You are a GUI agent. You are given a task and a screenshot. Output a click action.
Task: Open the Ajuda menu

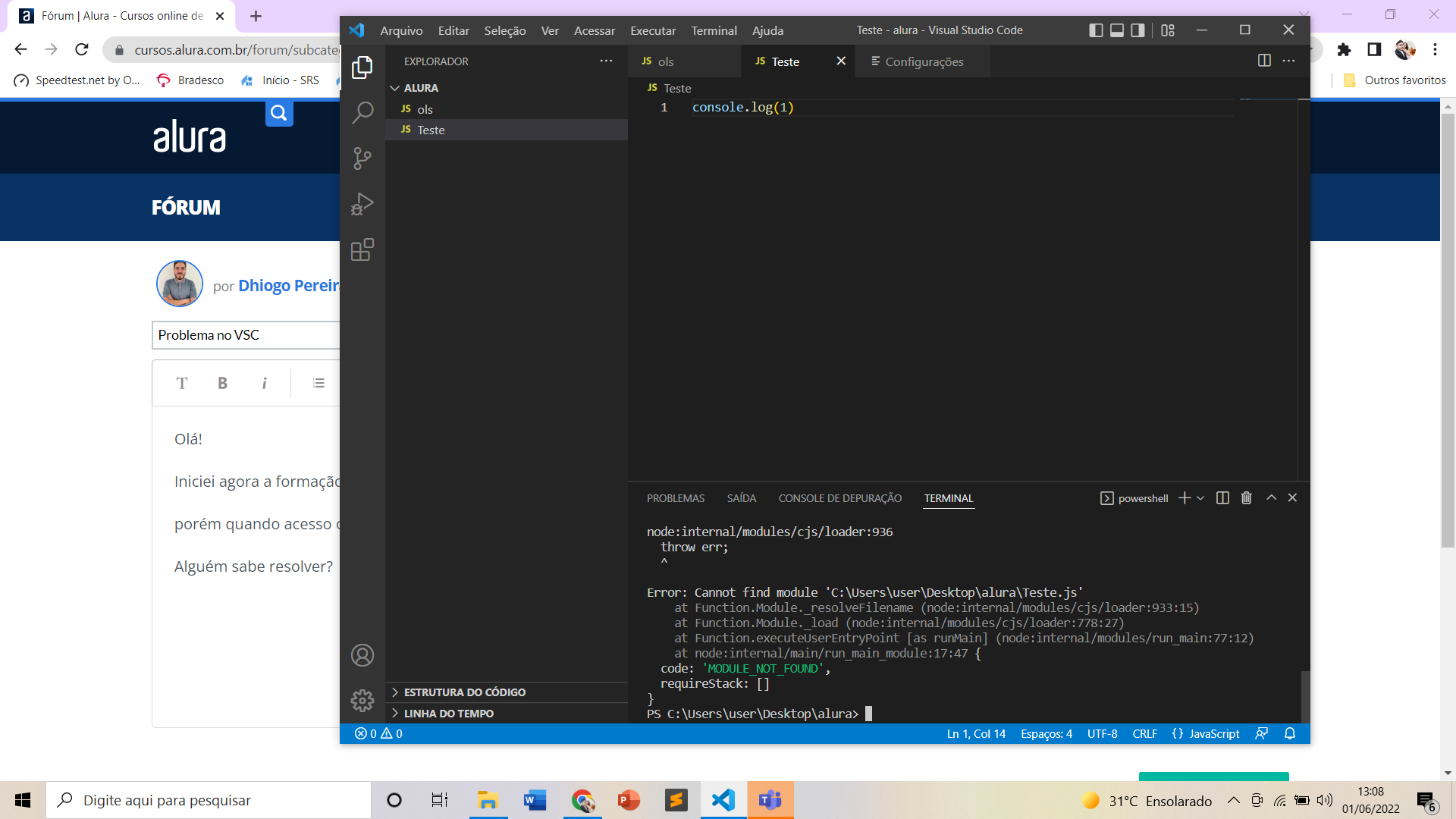tap(767, 30)
